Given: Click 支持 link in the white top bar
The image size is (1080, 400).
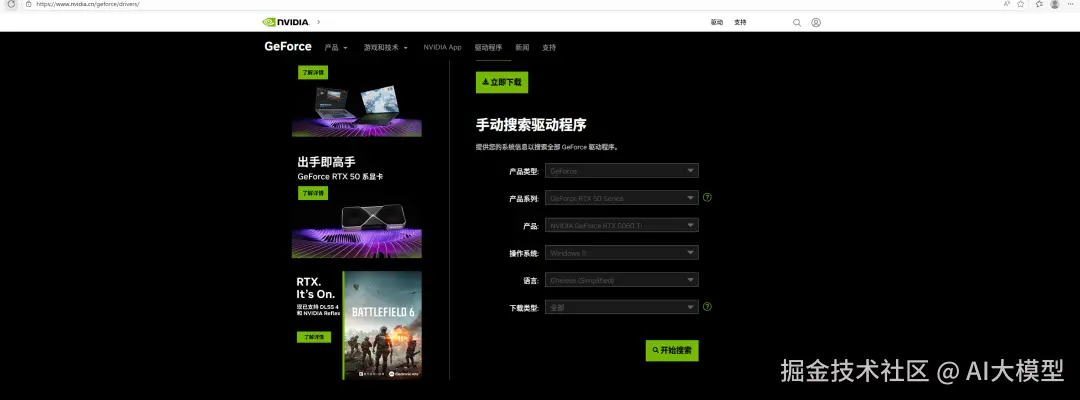Looking at the screenshot, I should 740,23.
